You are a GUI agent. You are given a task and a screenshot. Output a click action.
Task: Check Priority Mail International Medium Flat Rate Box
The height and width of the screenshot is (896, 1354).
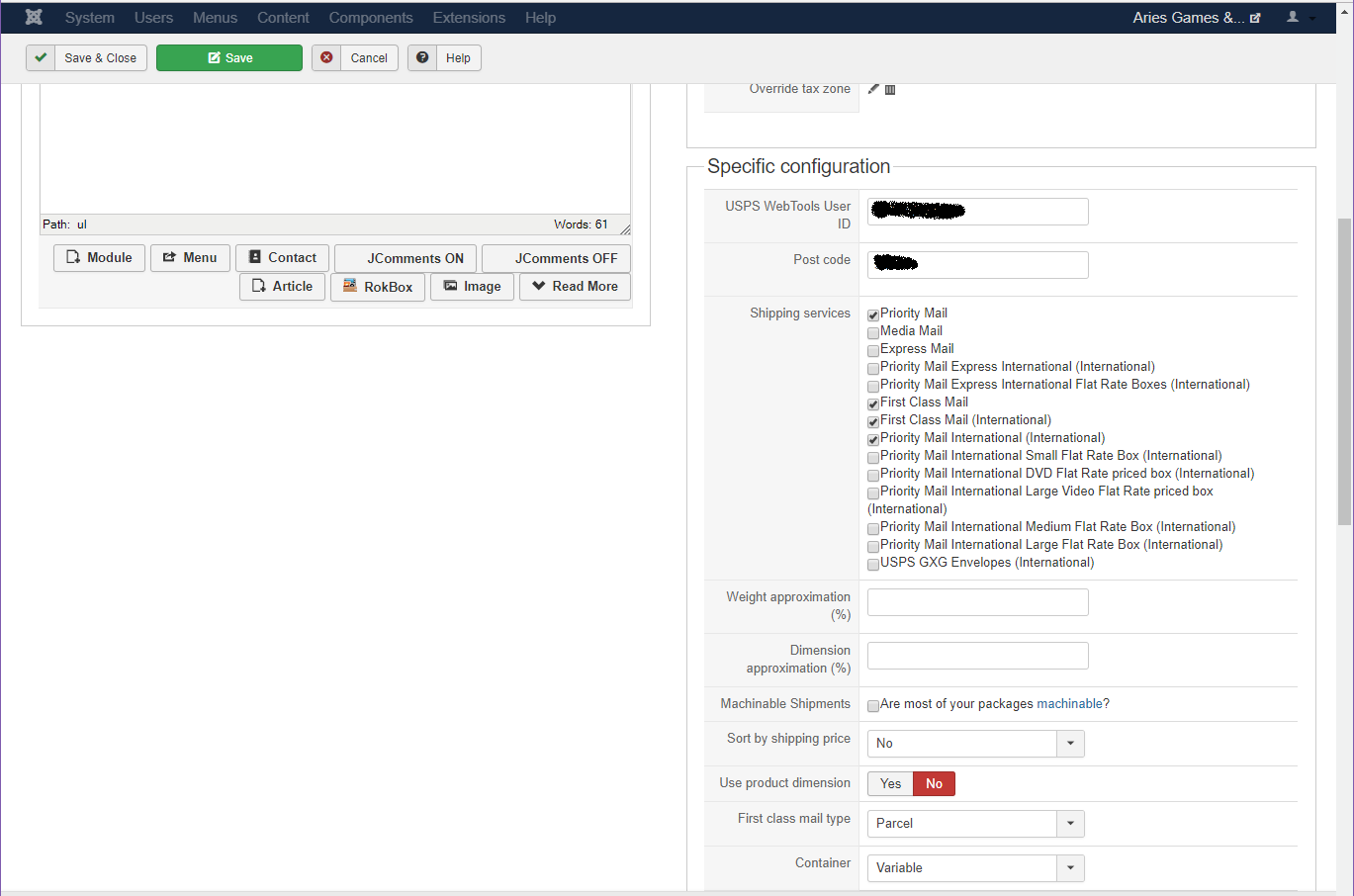pos(873,529)
